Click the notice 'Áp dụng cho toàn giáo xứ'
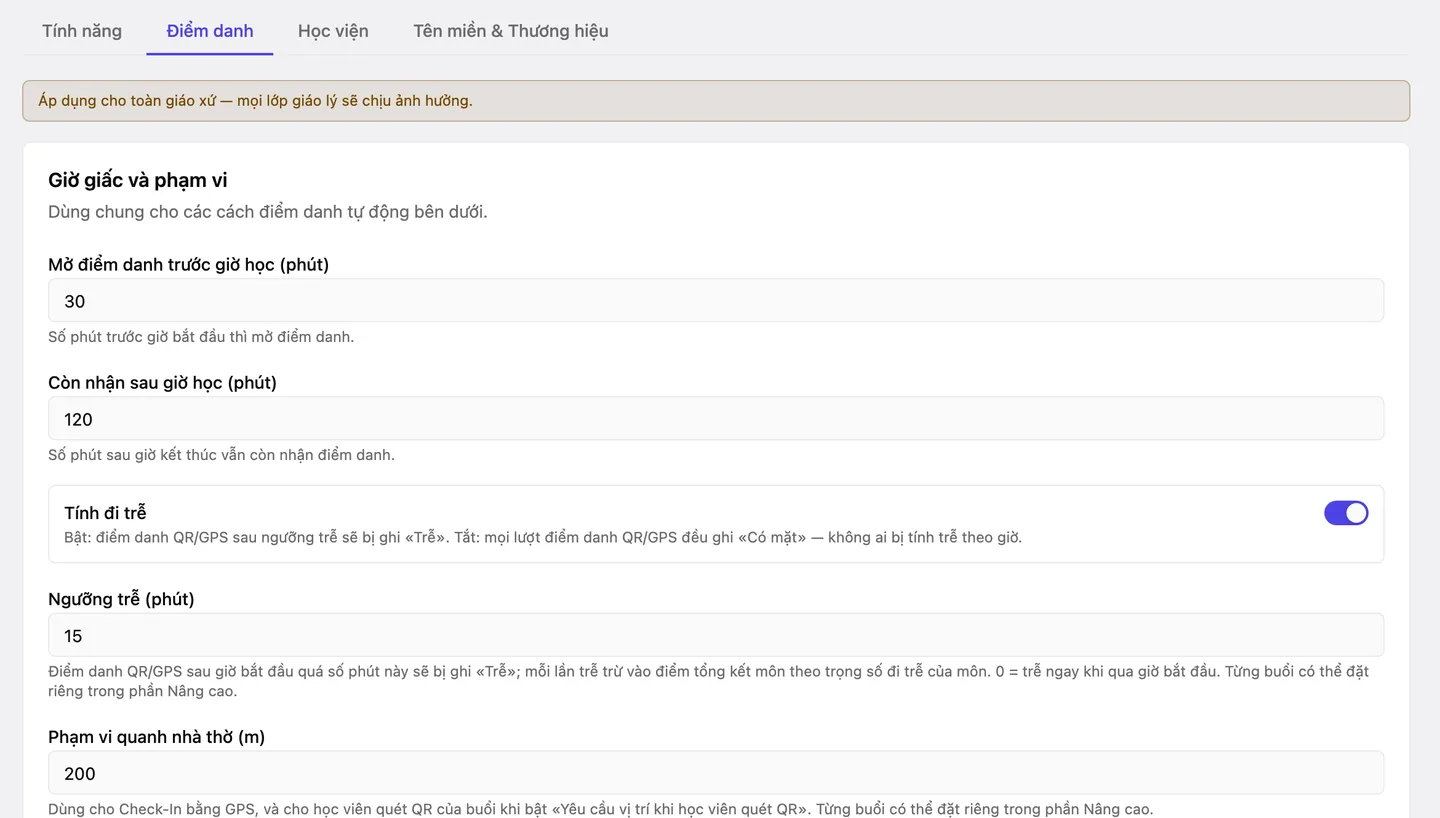This screenshot has height=818, width=1440. 716,101
